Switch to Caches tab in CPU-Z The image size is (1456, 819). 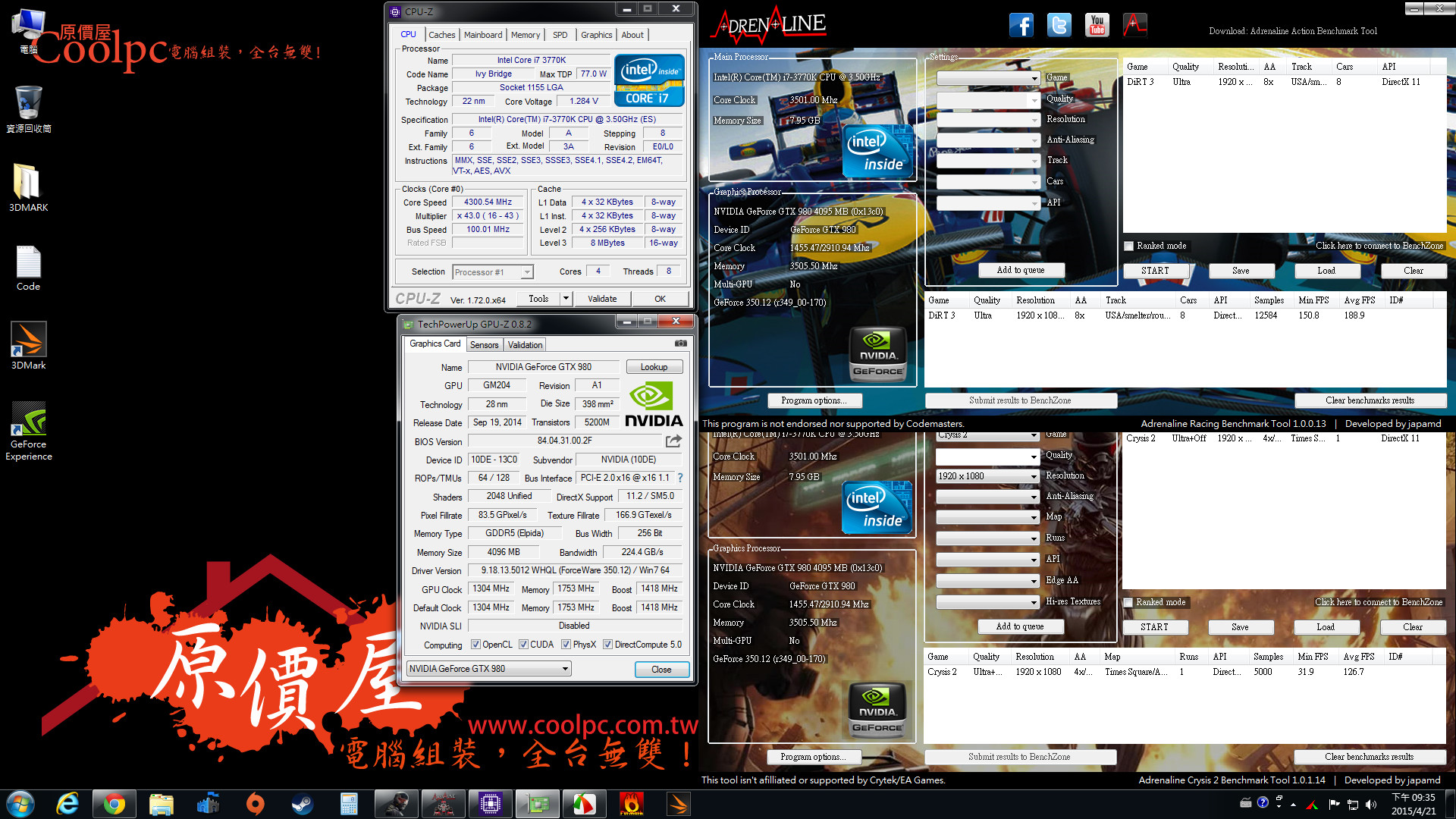[441, 35]
